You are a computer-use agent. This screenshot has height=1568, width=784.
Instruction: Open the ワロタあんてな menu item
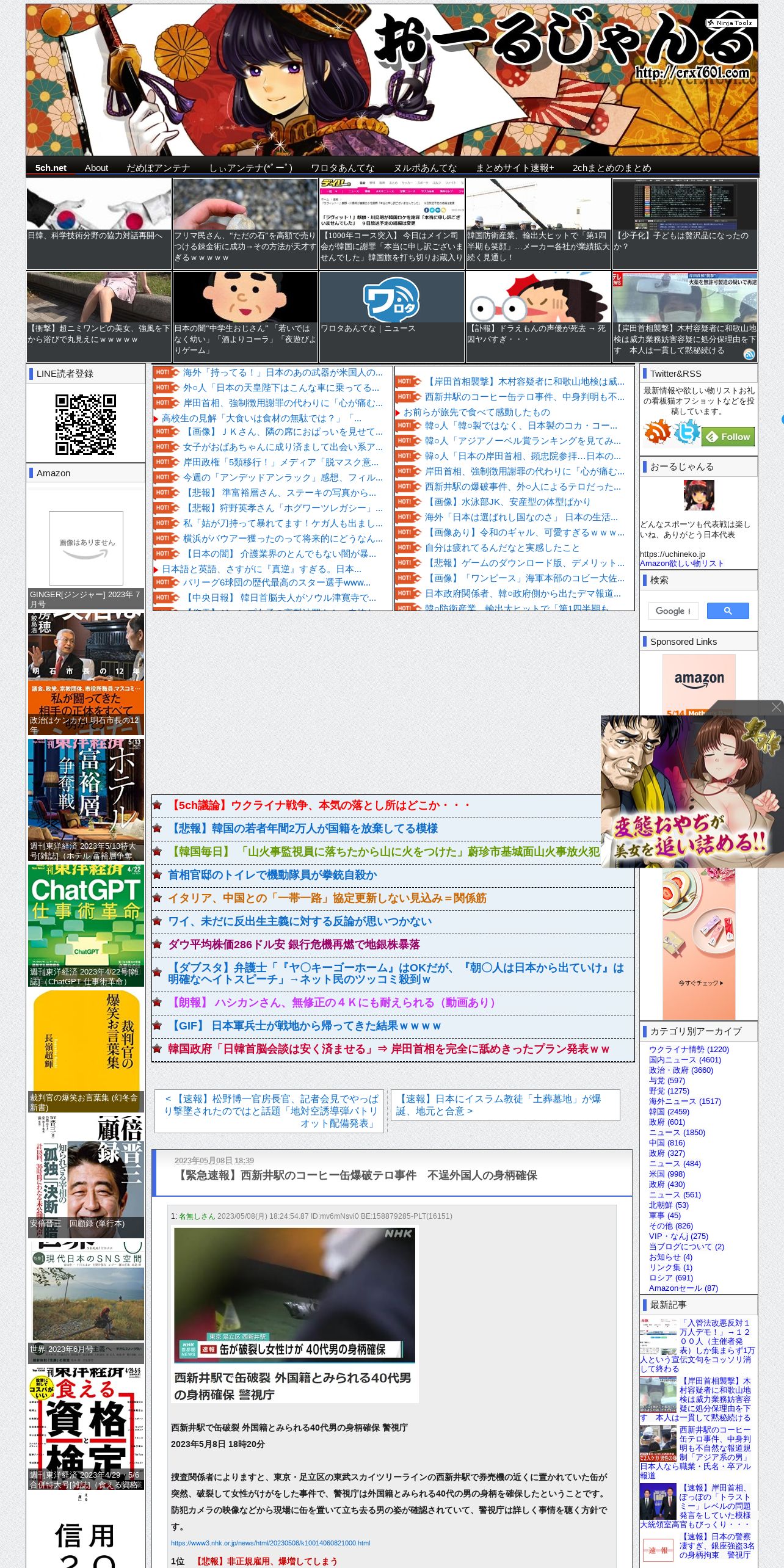pyautogui.click(x=343, y=168)
